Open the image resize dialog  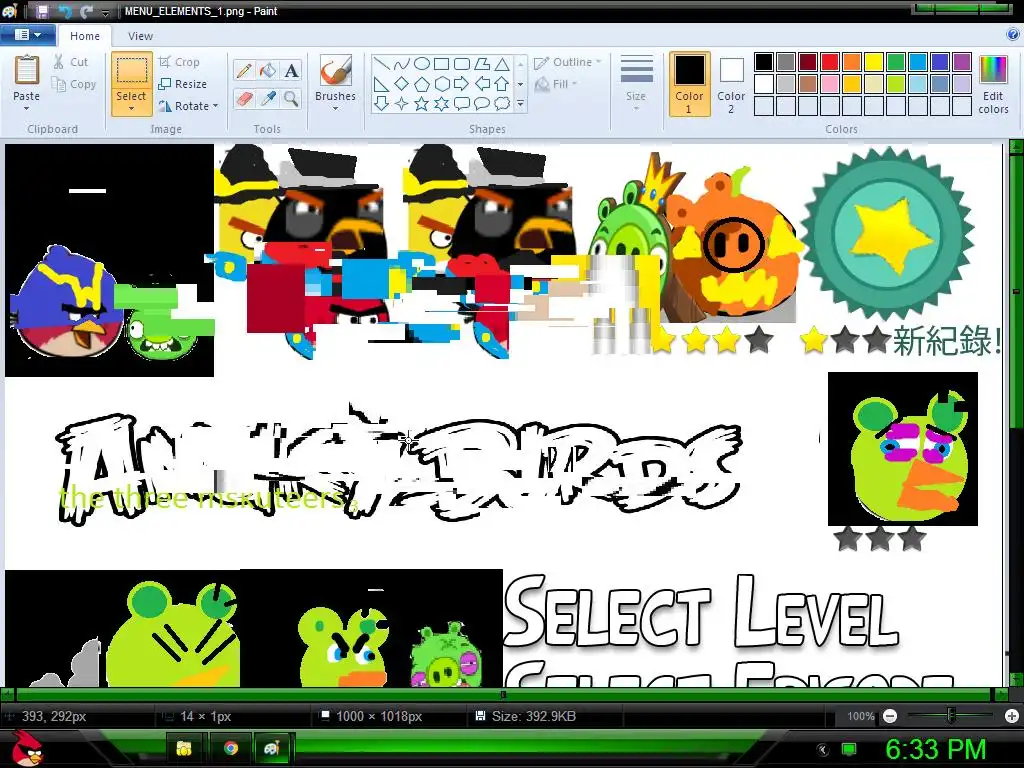coord(183,84)
